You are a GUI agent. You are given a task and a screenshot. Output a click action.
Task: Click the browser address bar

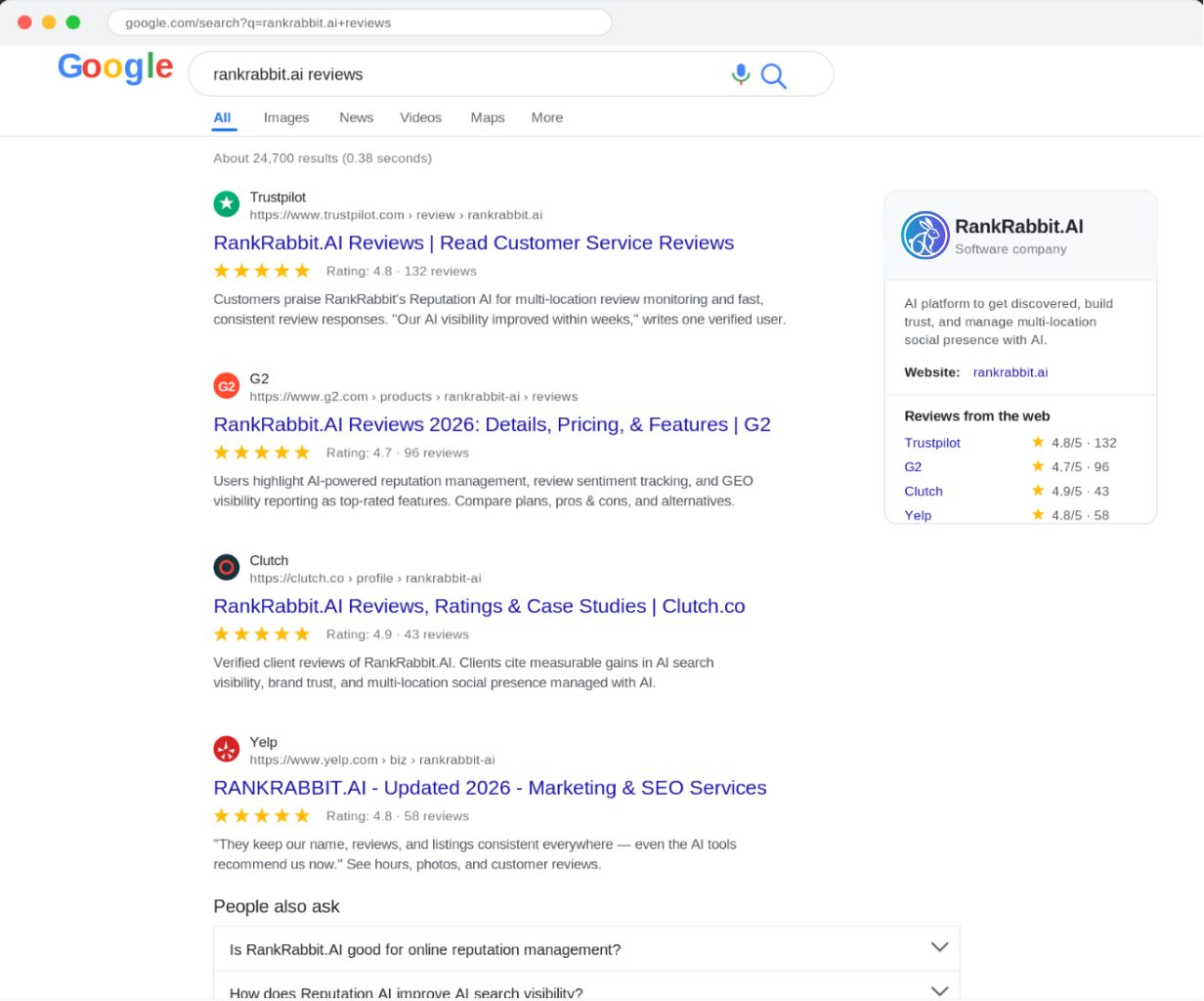pyautogui.click(x=360, y=22)
